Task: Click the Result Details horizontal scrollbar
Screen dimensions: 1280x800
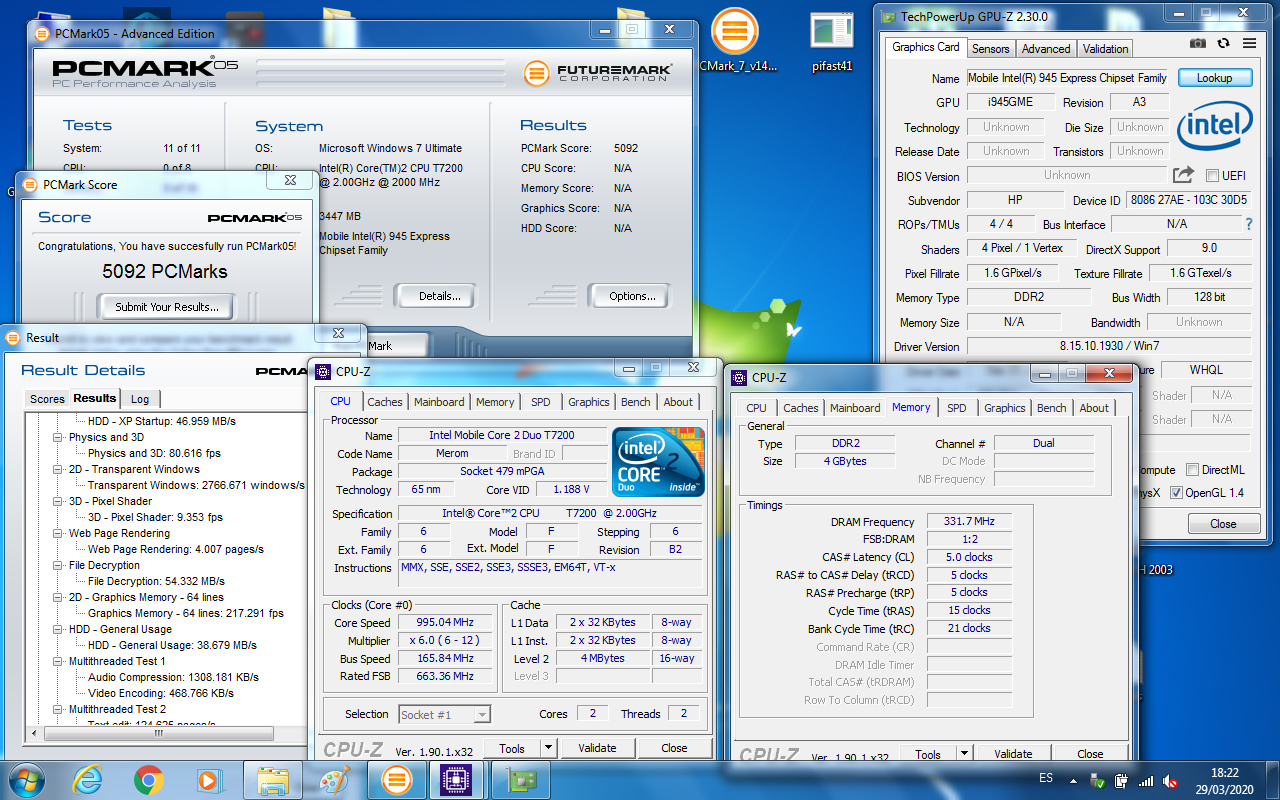Action: tap(158, 733)
